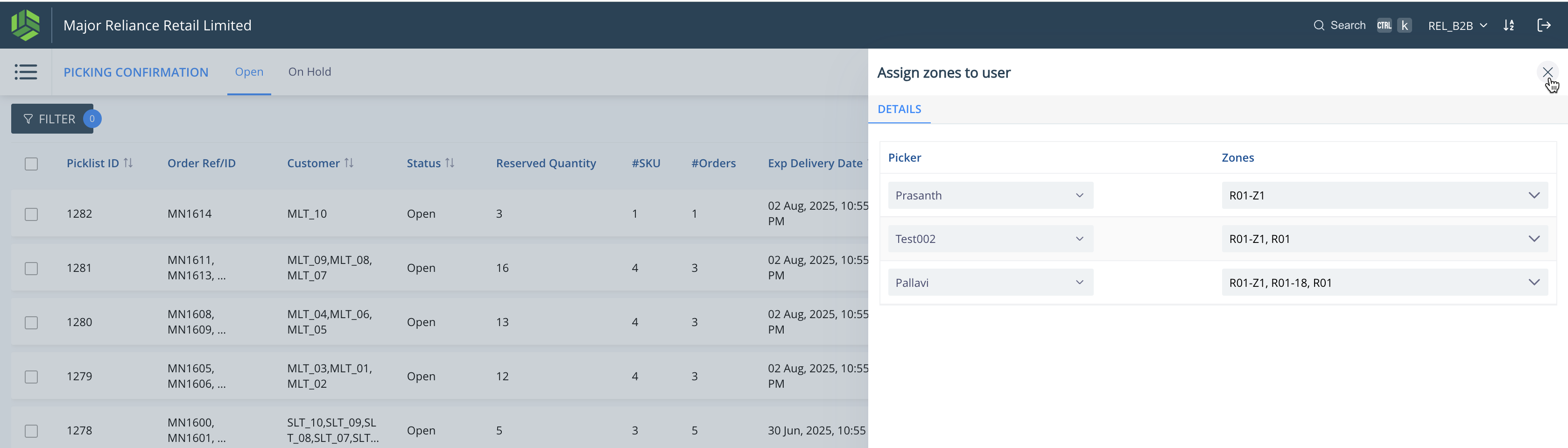Open the Pallavi picker dropdown

(x=991, y=282)
